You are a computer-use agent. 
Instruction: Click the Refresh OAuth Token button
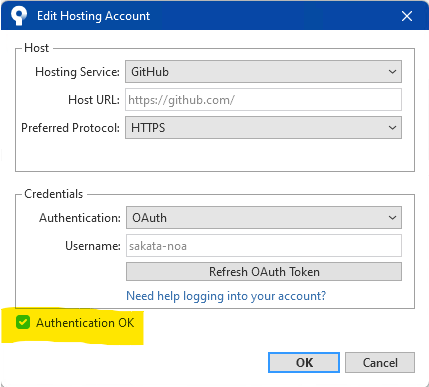(x=264, y=272)
